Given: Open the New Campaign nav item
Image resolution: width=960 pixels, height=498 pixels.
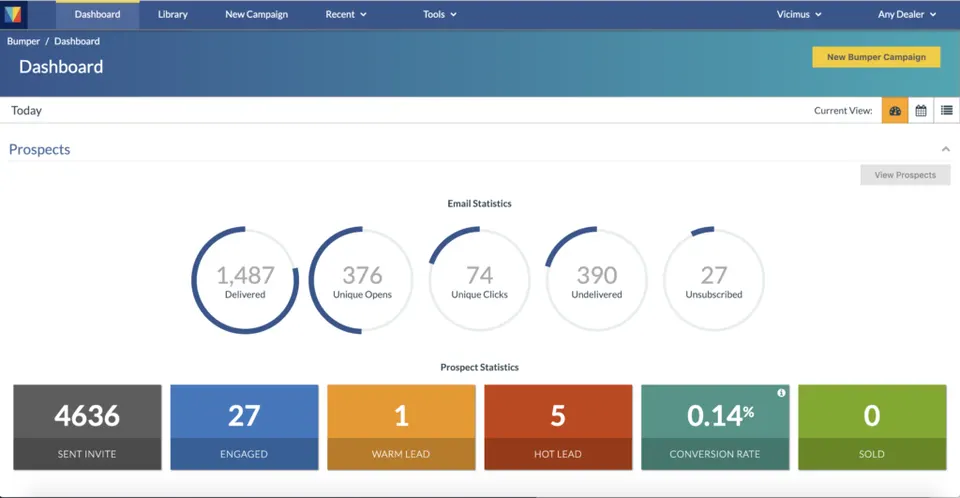Looking at the screenshot, I should tap(257, 14).
